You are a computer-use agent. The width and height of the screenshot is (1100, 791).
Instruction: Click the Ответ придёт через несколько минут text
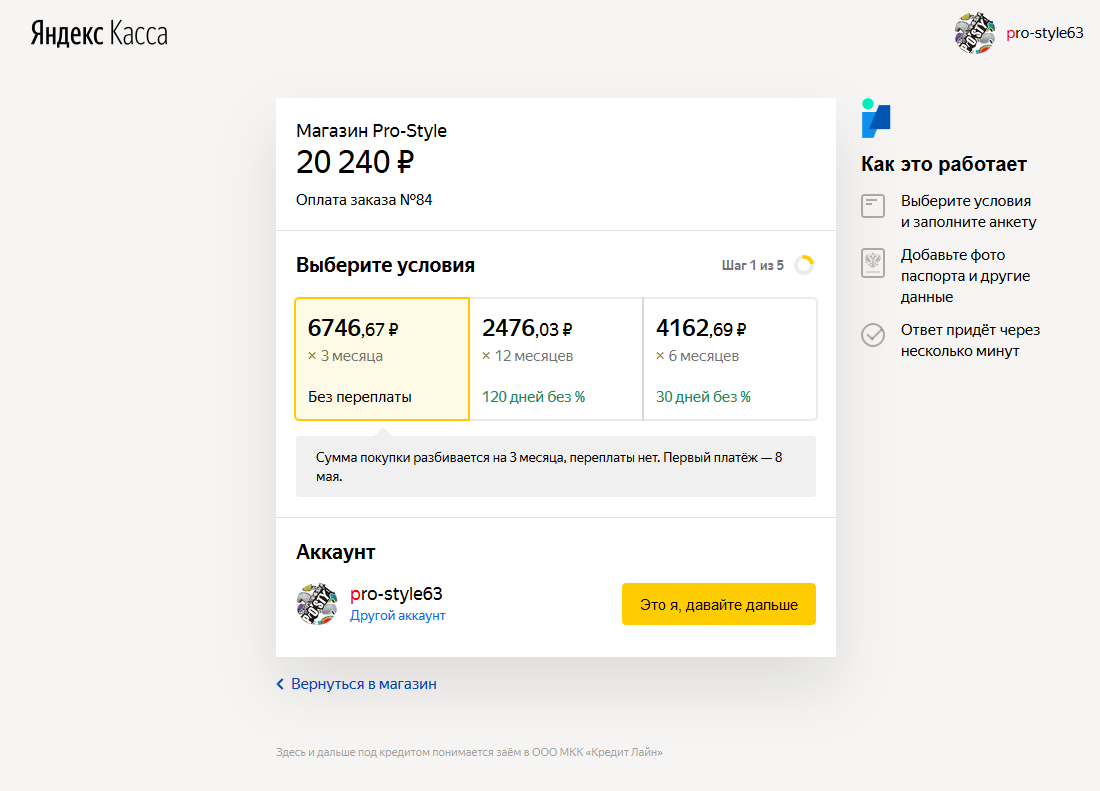(x=970, y=340)
